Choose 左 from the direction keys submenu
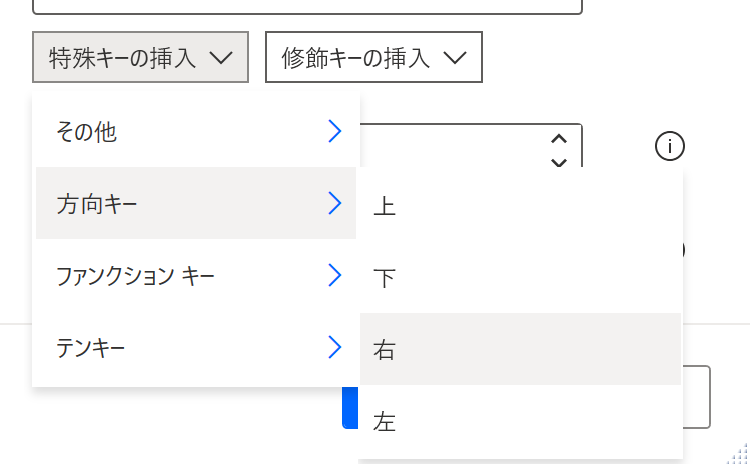Screen dimensions: 750x464 tap(520, 421)
